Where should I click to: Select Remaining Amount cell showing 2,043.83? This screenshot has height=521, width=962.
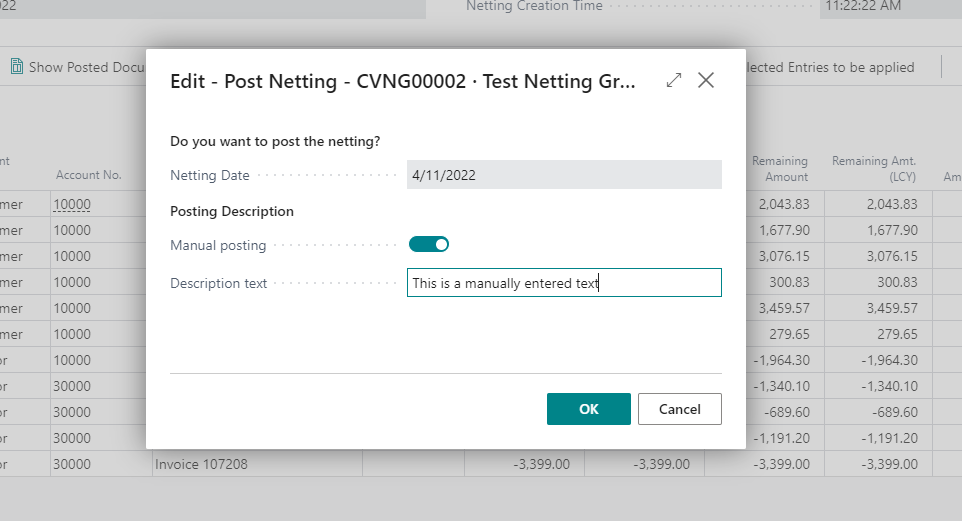pyautogui.click(x=783, y=204)
